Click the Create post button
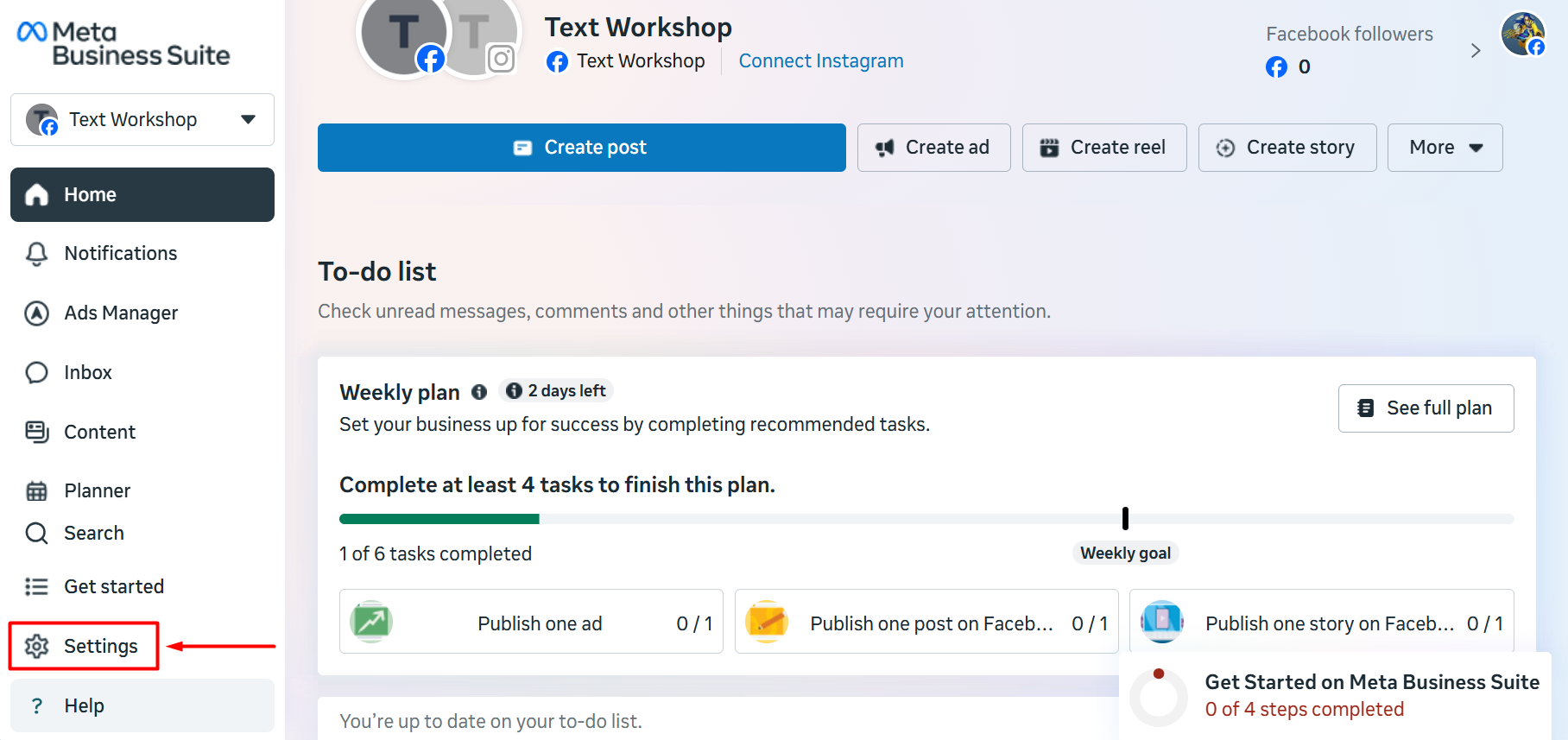This screenshot has width=1568, height=740. coord(581,148)
